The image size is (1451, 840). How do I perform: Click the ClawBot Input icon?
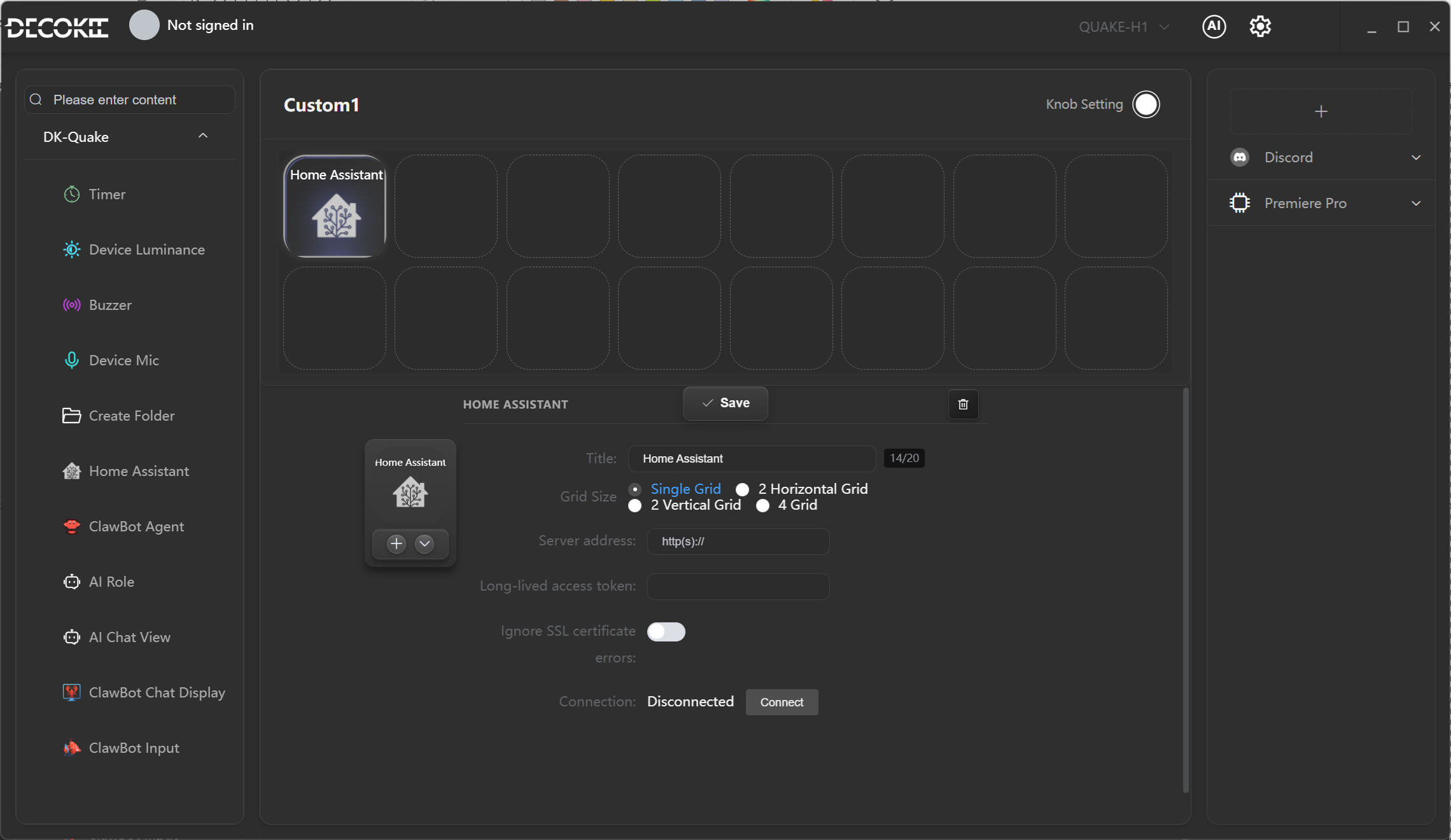click(x=72, y=748)
